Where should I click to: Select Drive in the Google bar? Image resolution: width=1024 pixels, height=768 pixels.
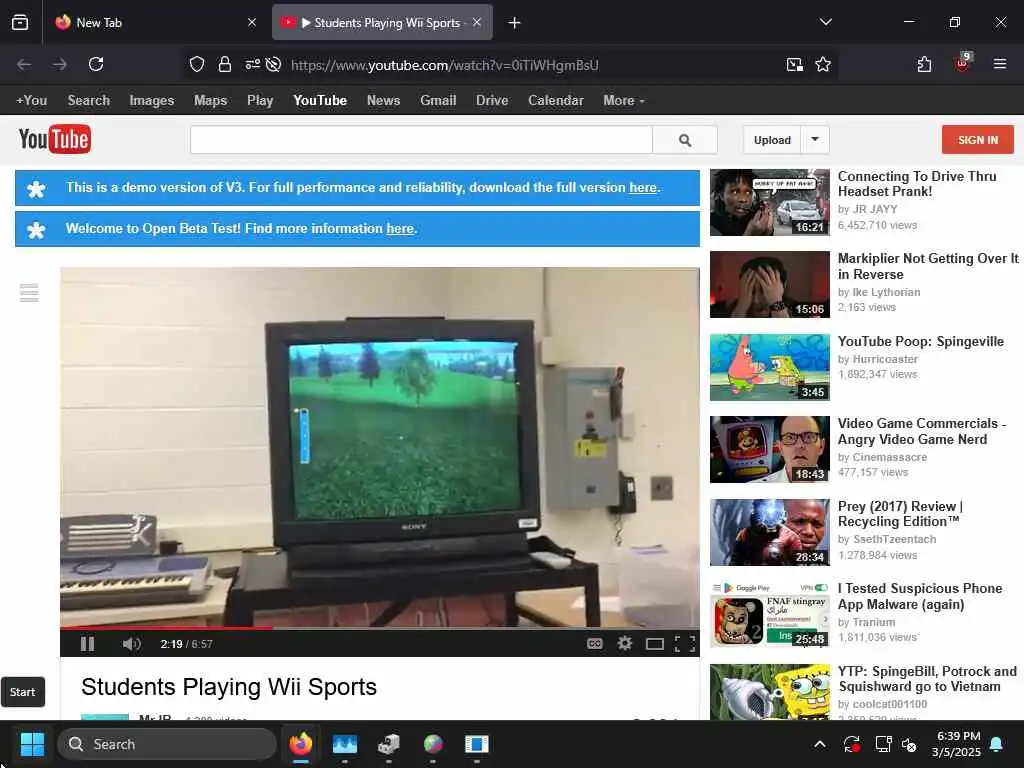(x=492, y=101)
